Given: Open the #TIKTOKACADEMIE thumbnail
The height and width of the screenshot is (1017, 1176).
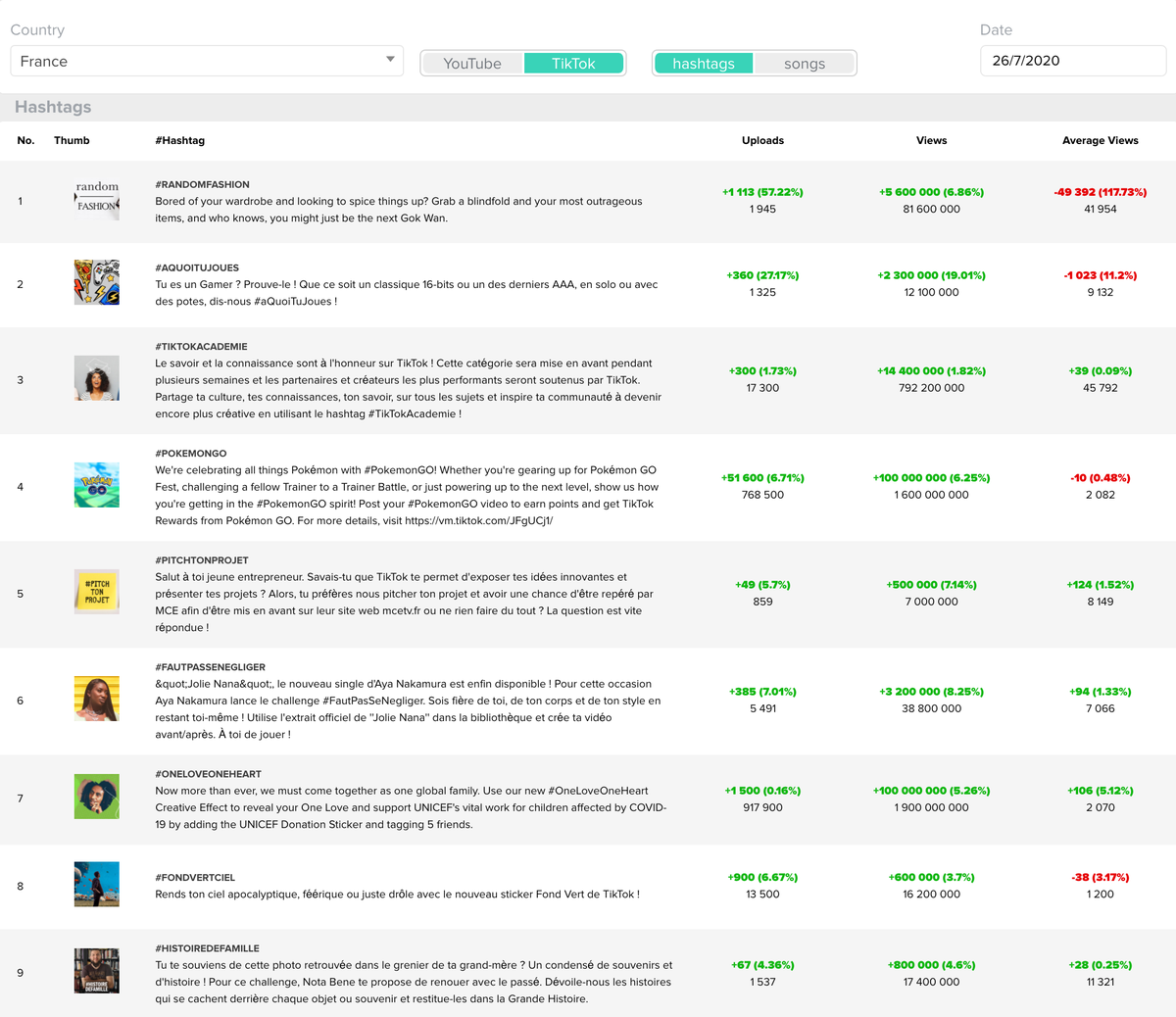Looking at the screenshot, I should click(x=97, y=378).
